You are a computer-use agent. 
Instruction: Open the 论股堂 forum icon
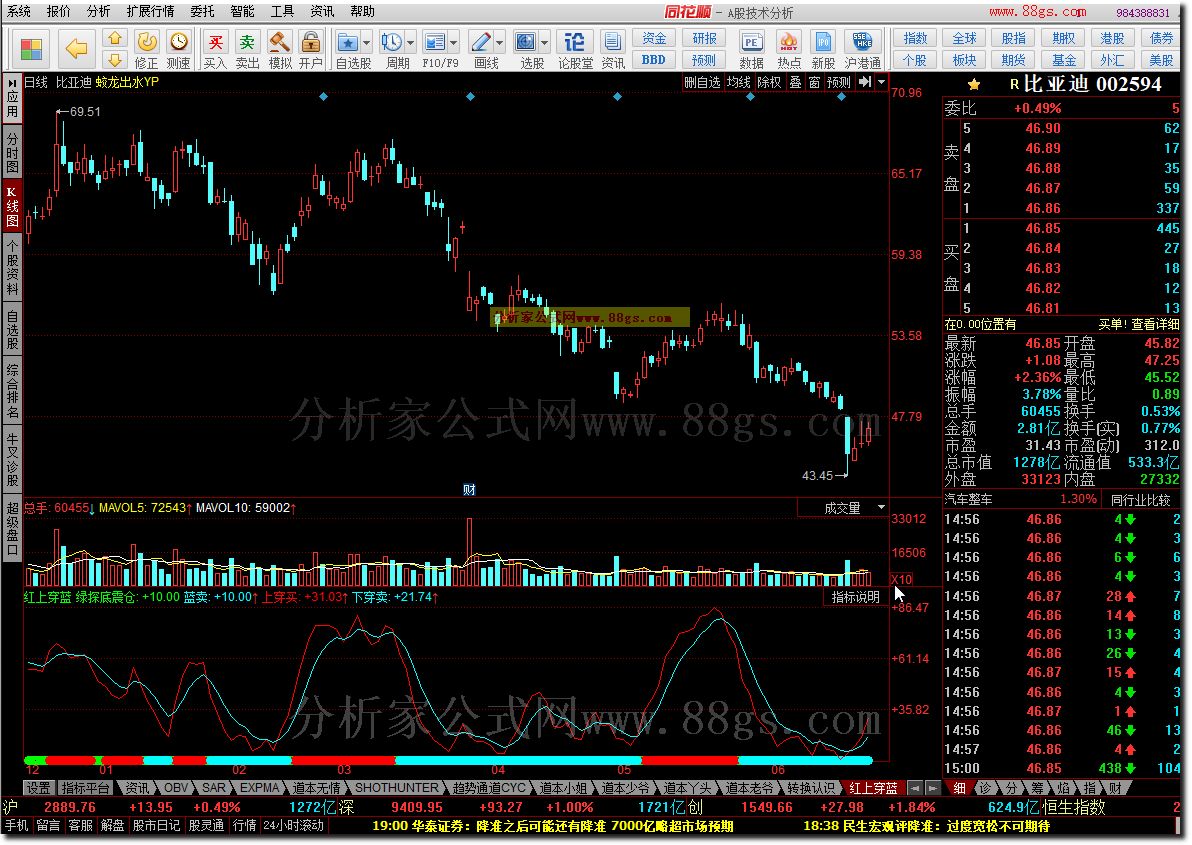pyautogui.click(x=575, y=42)
